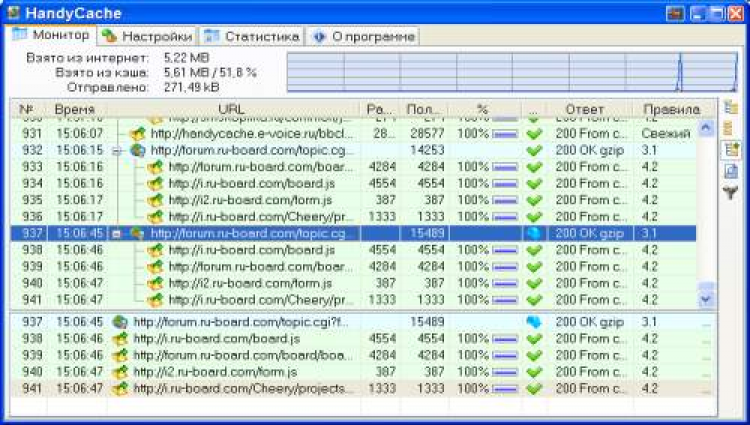Sort by the Правила column header

pos(675,109)
